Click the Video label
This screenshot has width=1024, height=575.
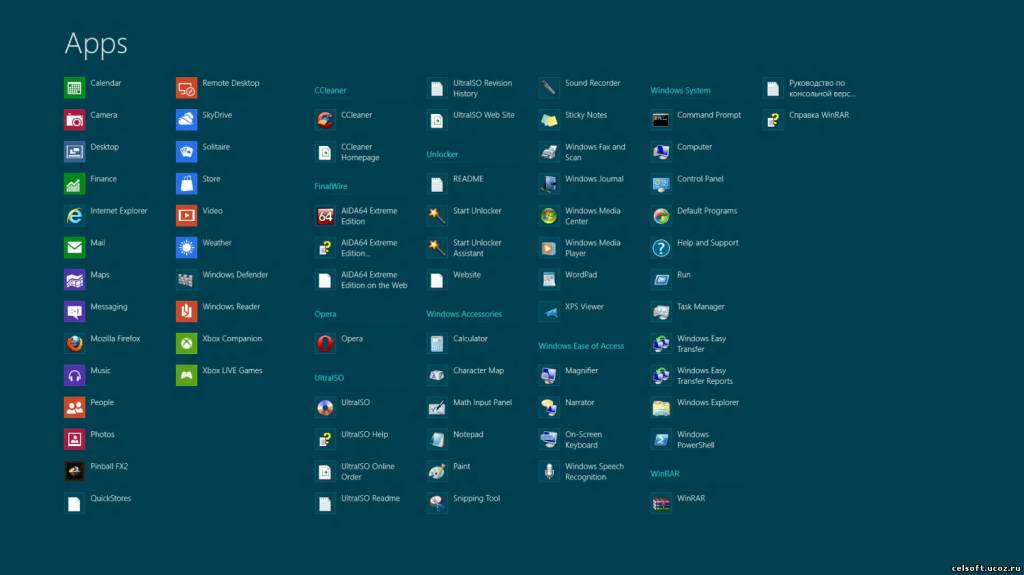pyautogui.click(x=212, y=211)
